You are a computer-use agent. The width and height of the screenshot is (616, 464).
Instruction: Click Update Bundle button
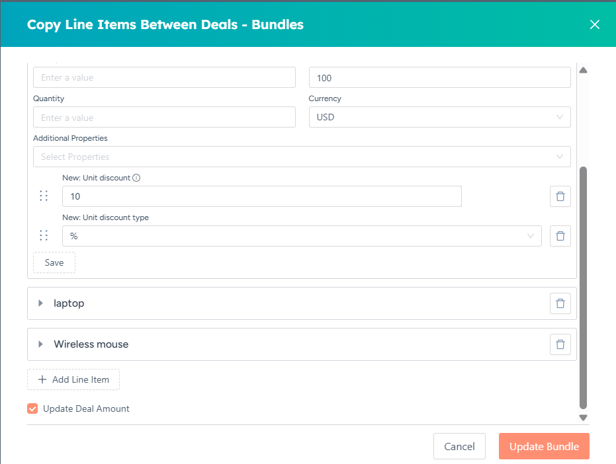pyautogui.click(x=544, y=446)
